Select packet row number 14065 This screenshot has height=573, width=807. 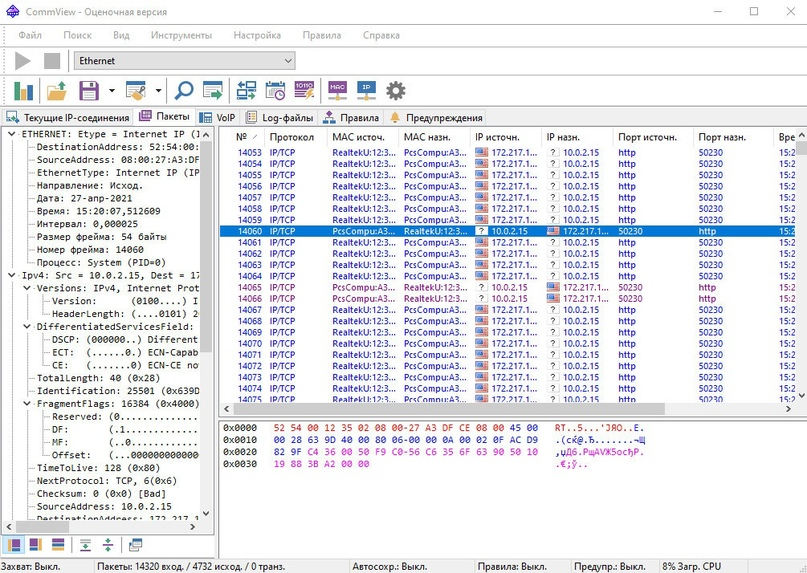(249, 287)
